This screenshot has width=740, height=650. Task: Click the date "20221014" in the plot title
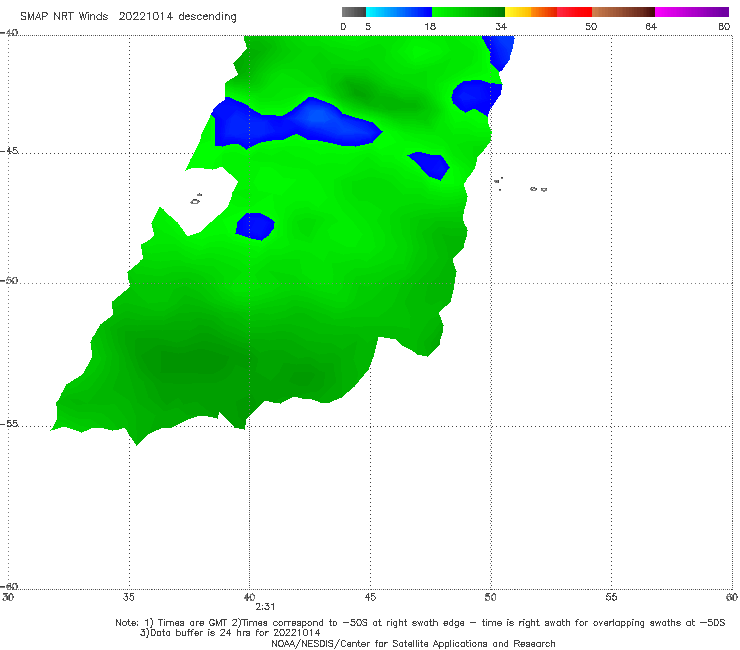click(145, 16)
